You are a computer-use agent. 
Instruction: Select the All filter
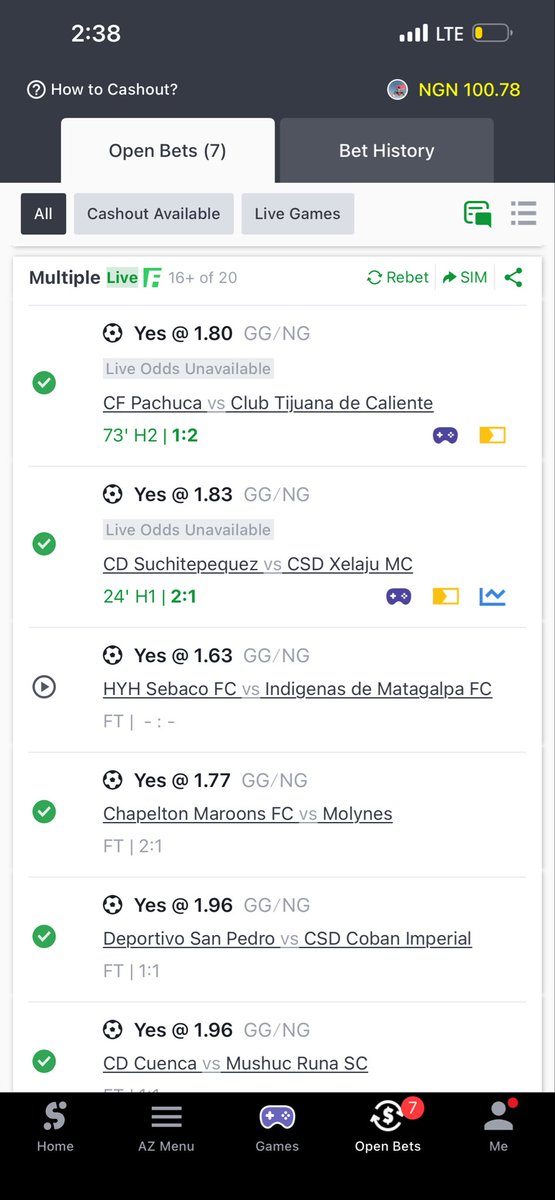pyautogui.click(x=43, y=213)
